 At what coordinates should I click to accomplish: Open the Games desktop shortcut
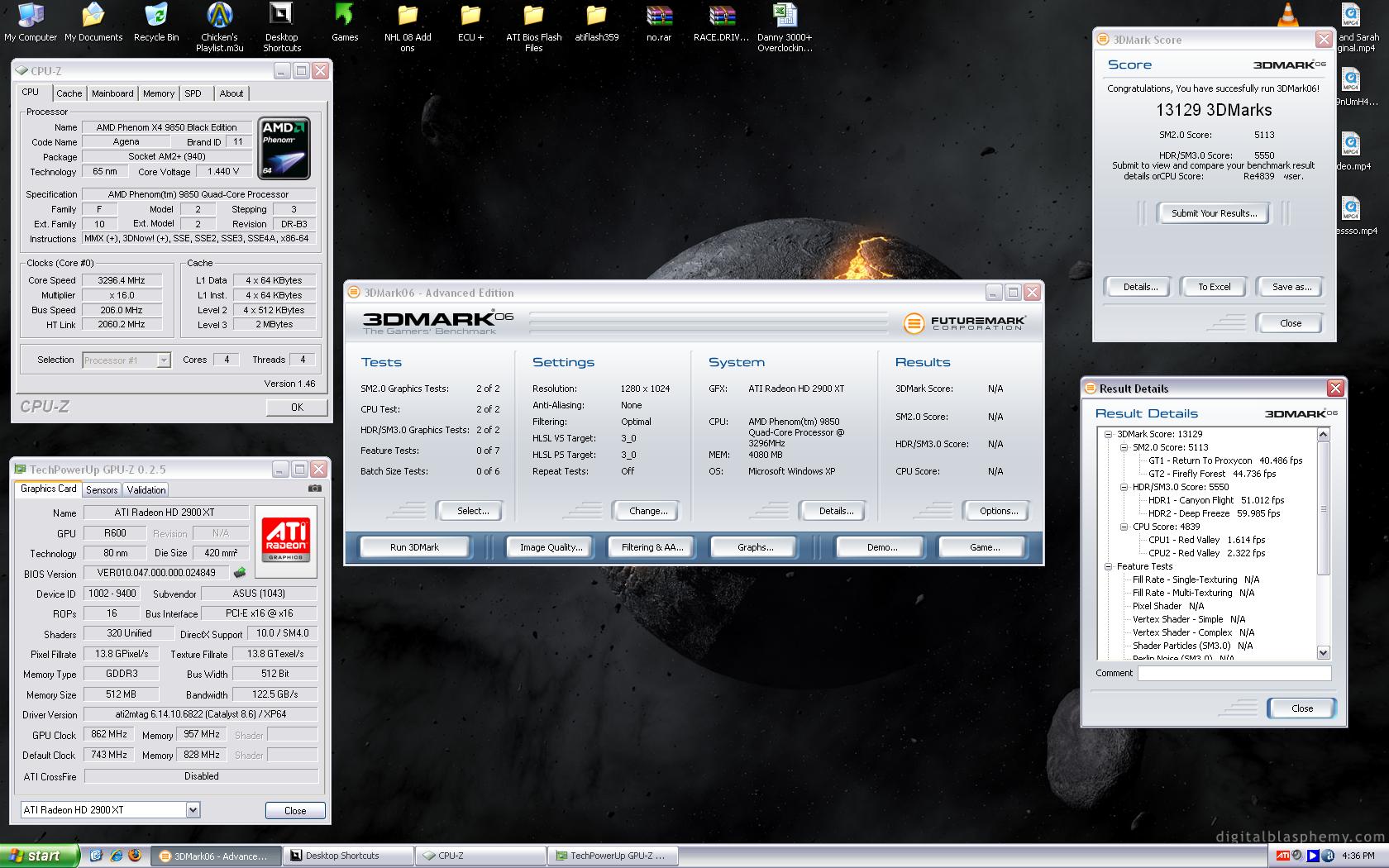coord(345,22)
